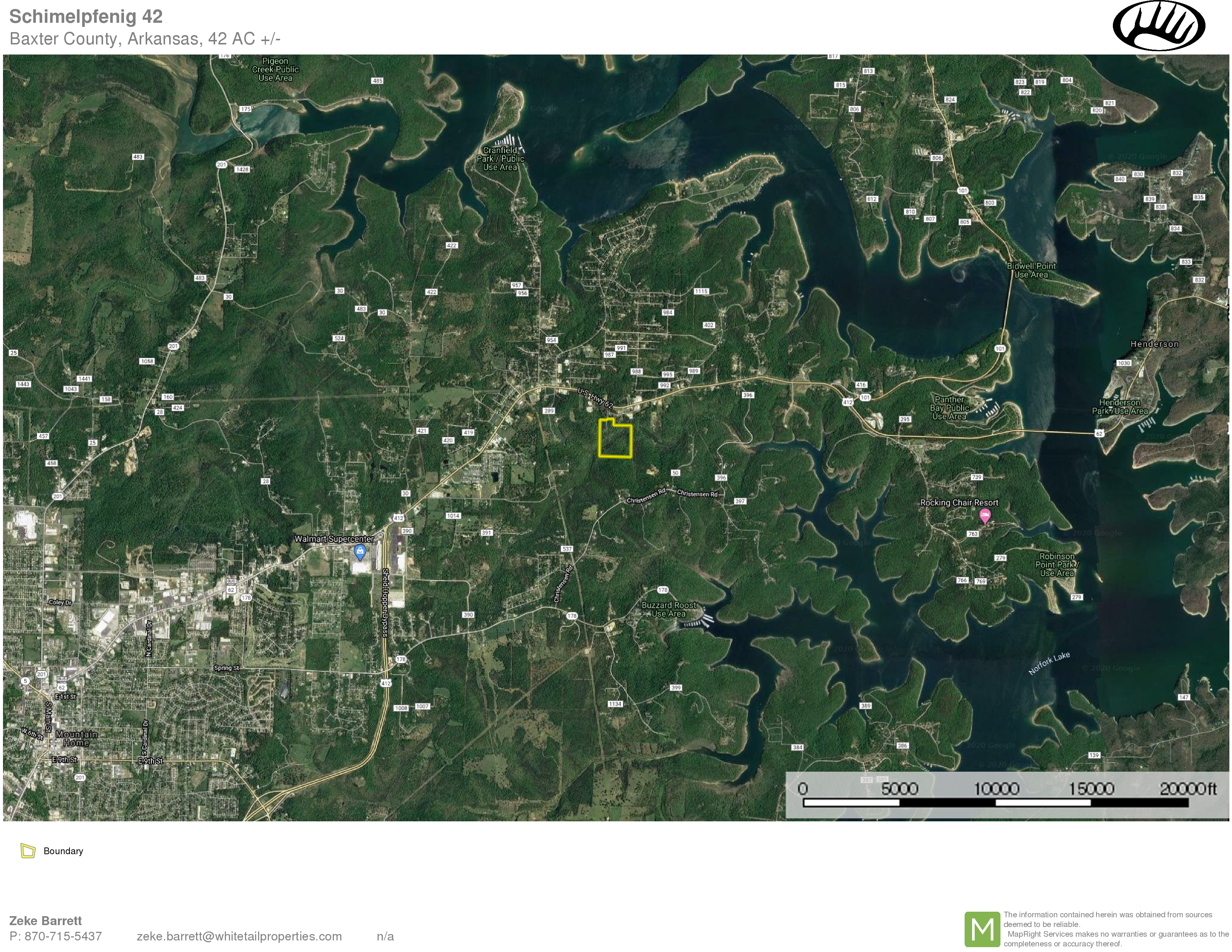This screenshot has width=1232, height=952.
Task: Click the Norfork Lake water label
Action: (1049, 663)
